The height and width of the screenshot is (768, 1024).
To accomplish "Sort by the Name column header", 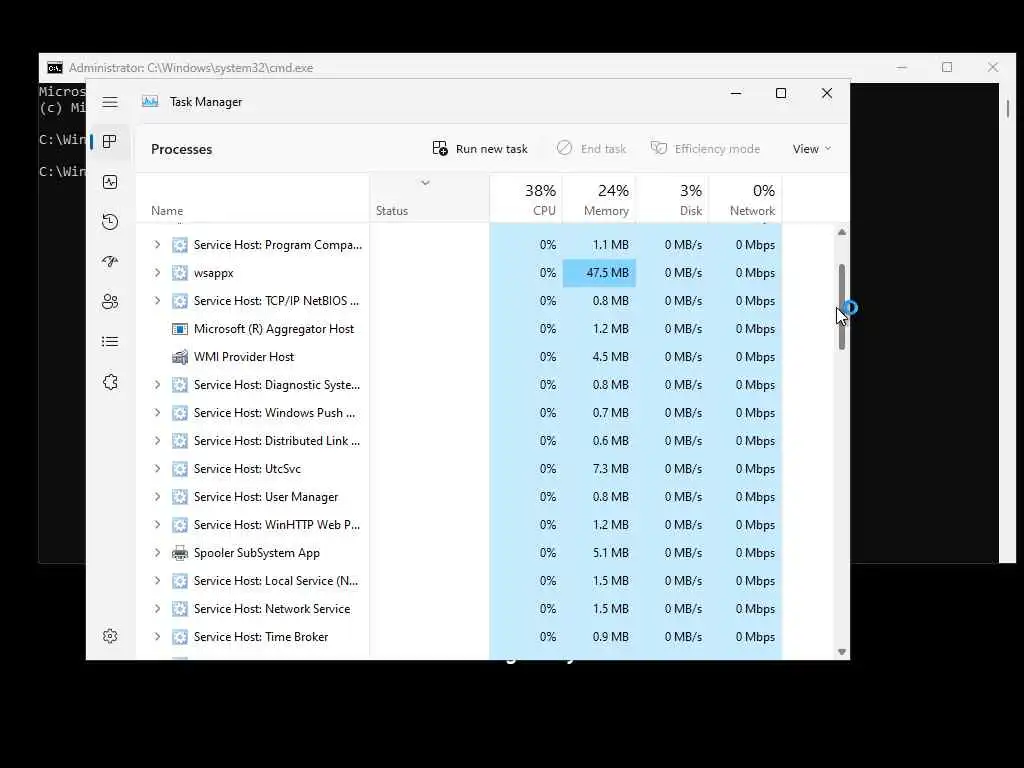I will click(x=253, y=199).
